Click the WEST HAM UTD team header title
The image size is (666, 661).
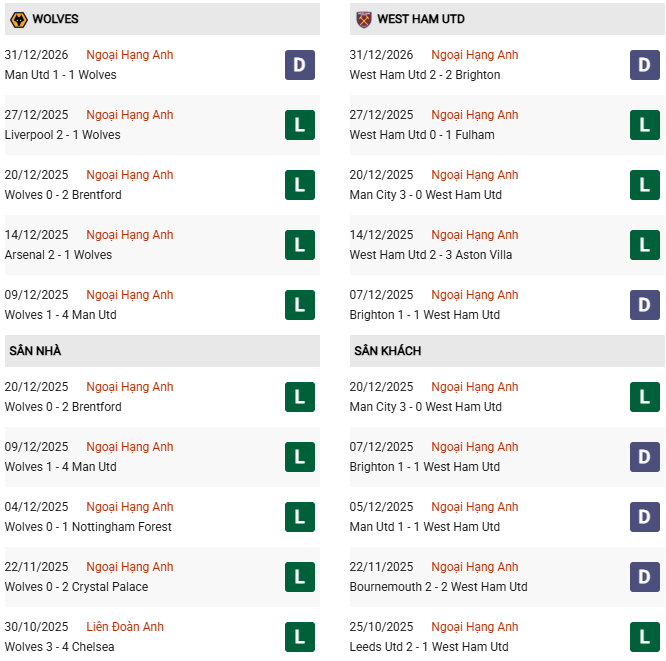coord(421,19)
